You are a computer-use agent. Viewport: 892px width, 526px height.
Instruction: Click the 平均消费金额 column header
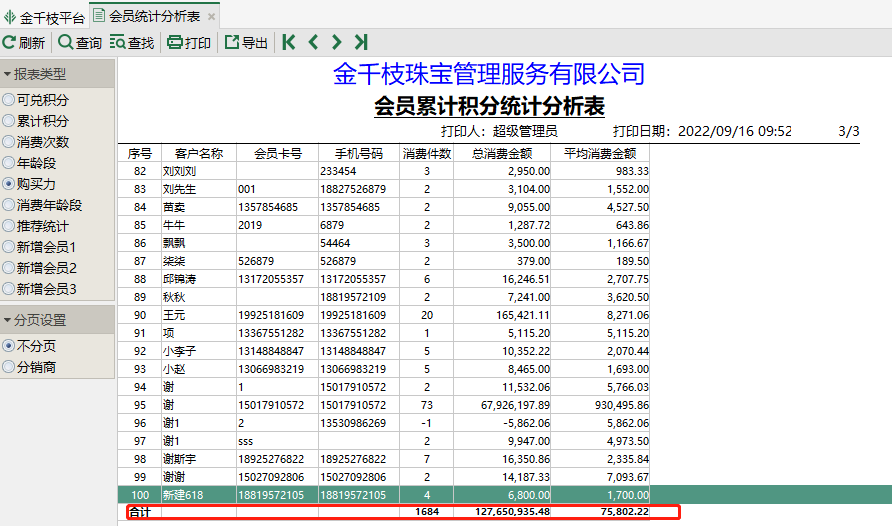pos(600,154)
